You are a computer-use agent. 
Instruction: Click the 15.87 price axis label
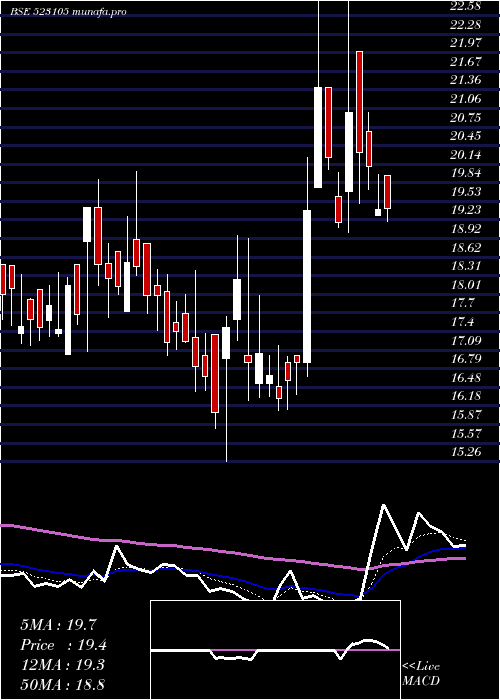pos(466,415)
